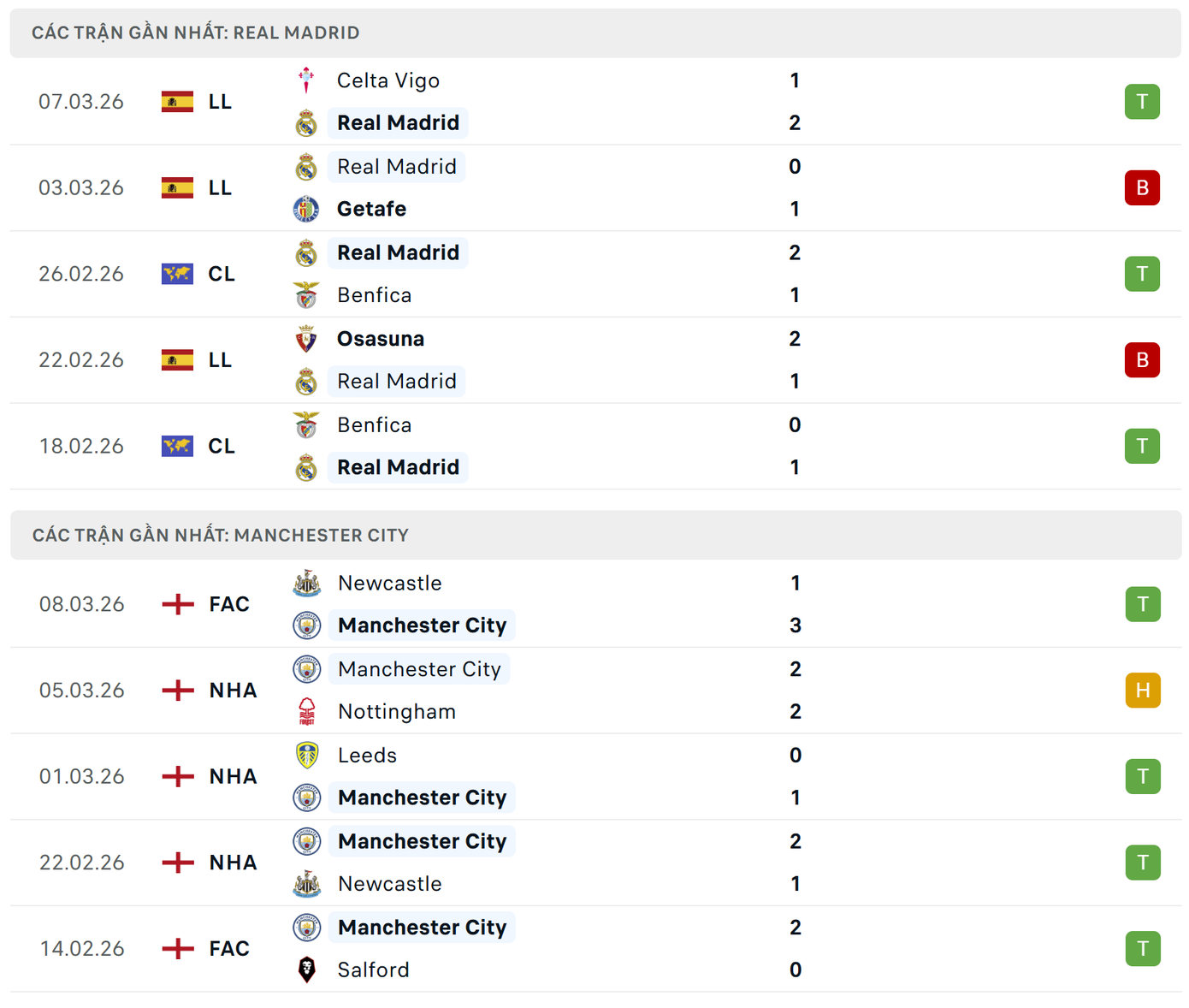The height and width of the screenshot is (1008, 1189).
Task: Click the red B loss badge for Getafe match
Action: pos(1143,188)
